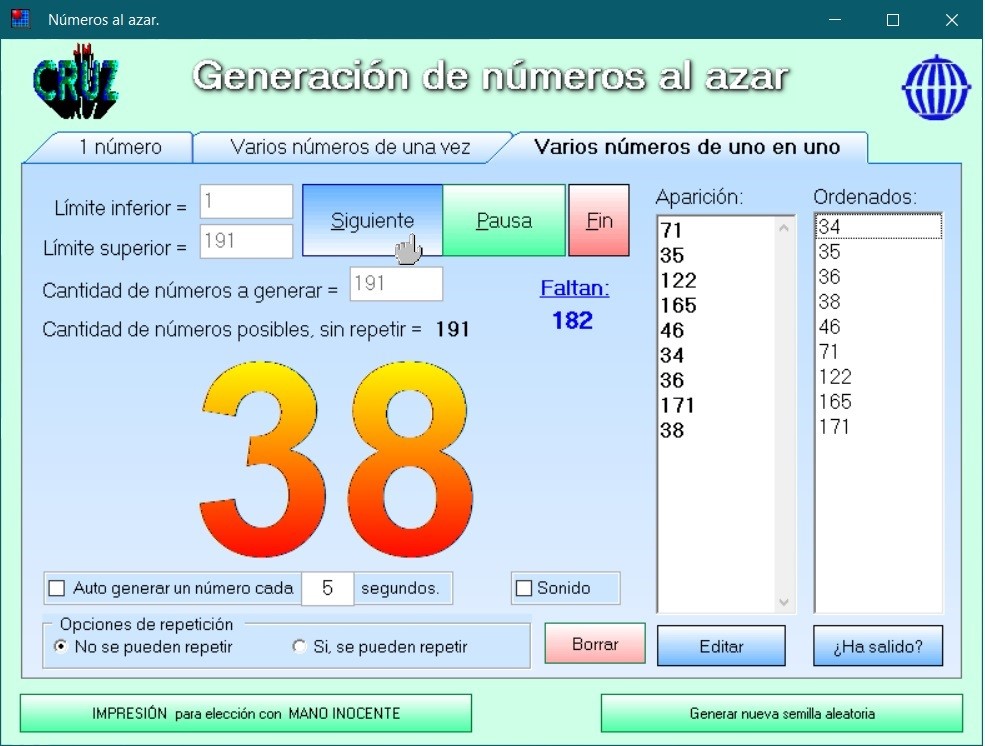985x746 pixels.
Task: Select 'Varios números de uno en uno' tab
Action: click(687, 147)
